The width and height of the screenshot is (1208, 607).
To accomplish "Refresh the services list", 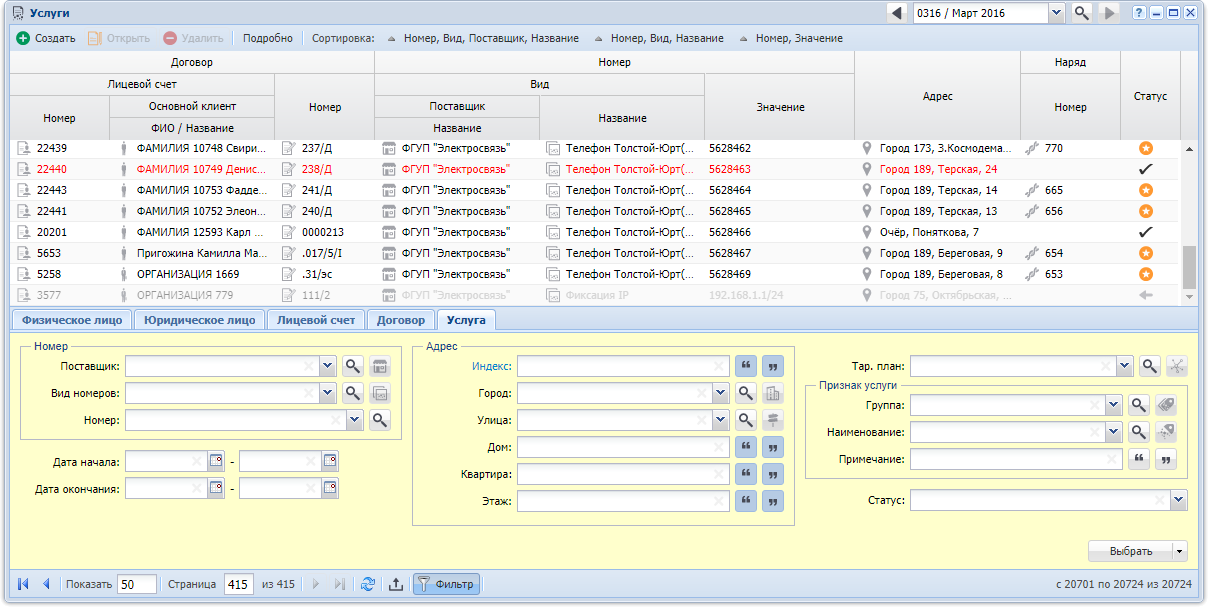I will tap(368, 584).
